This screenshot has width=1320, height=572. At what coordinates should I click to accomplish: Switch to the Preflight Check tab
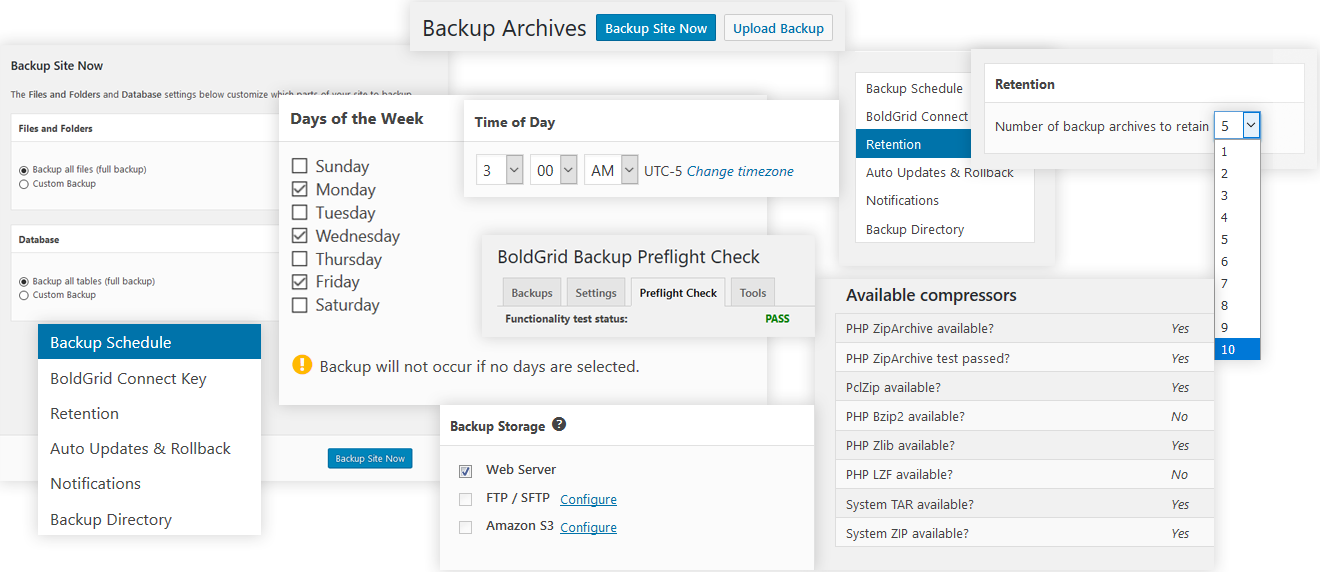click(678, 293)
